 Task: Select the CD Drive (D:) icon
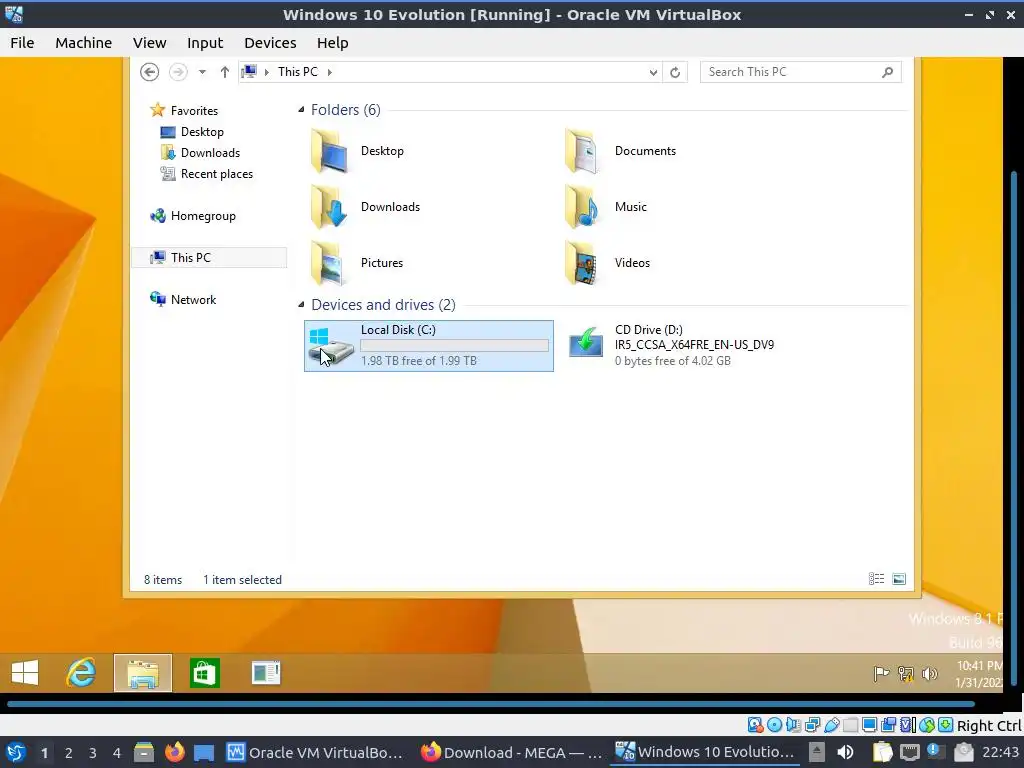[x=585, y=342]
